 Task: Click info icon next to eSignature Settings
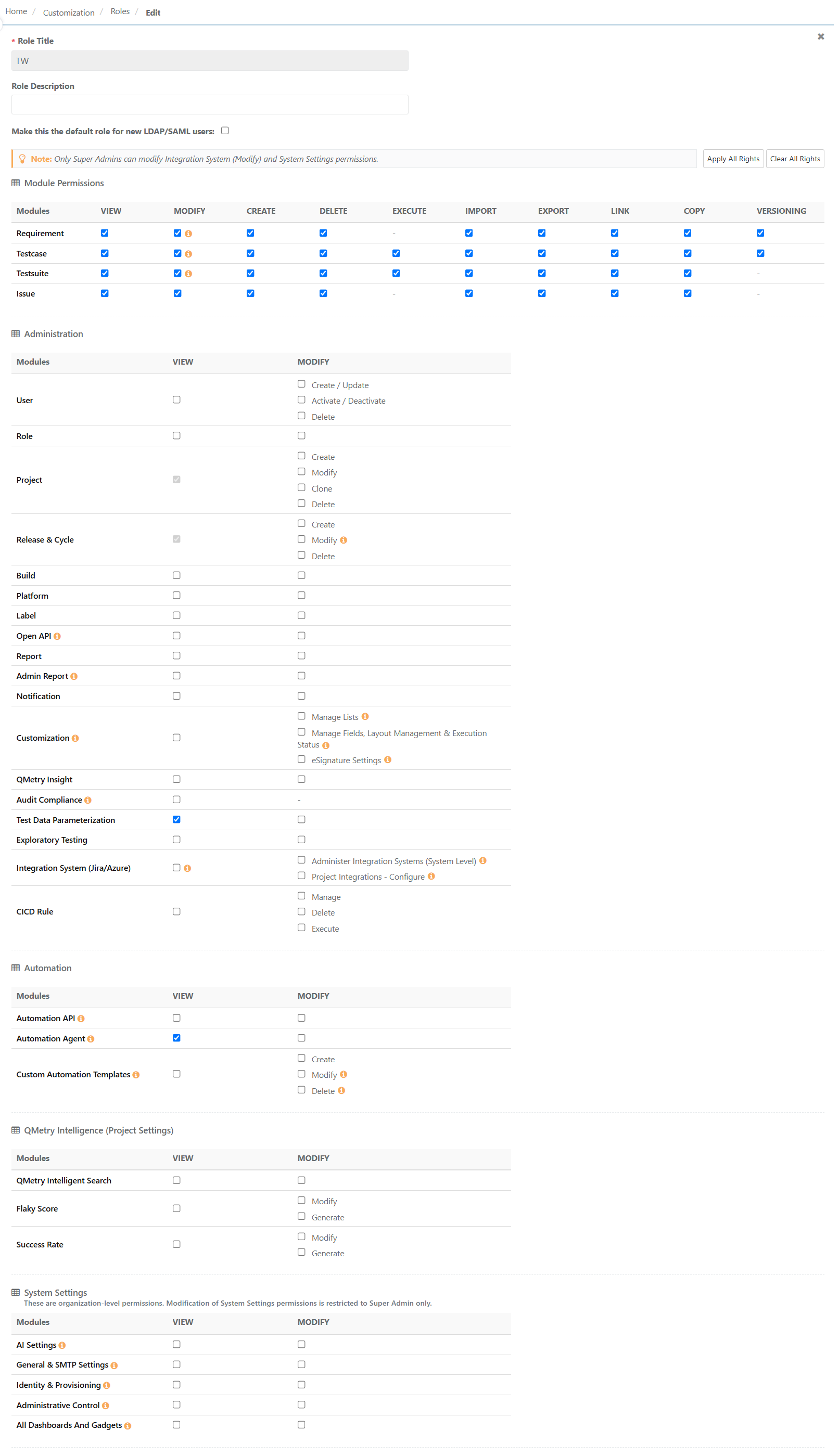(x=388, y=761)
